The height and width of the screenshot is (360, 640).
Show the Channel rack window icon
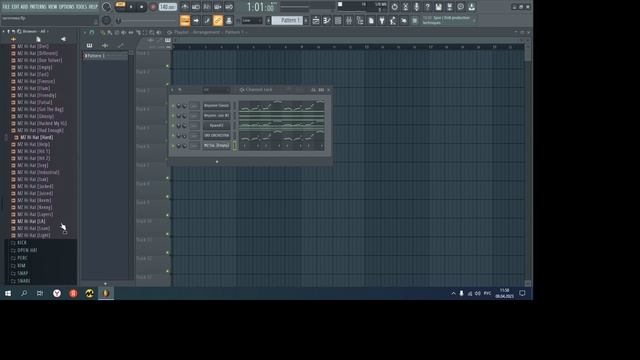pyautogui.click(x=338, y=20)
